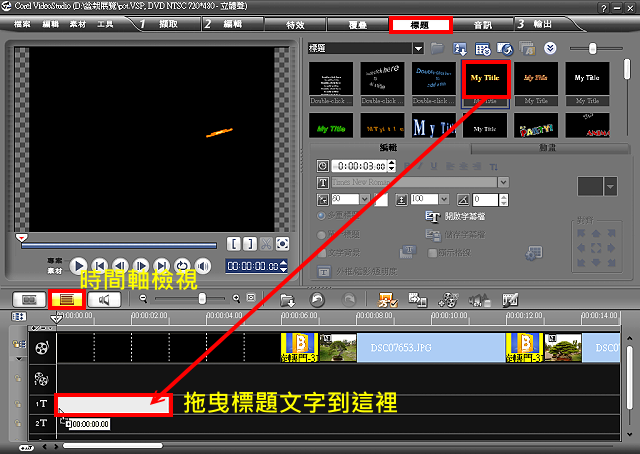Adjust the thumbnail size slider
Screen dimensions: 640x454
coord(592,49)
